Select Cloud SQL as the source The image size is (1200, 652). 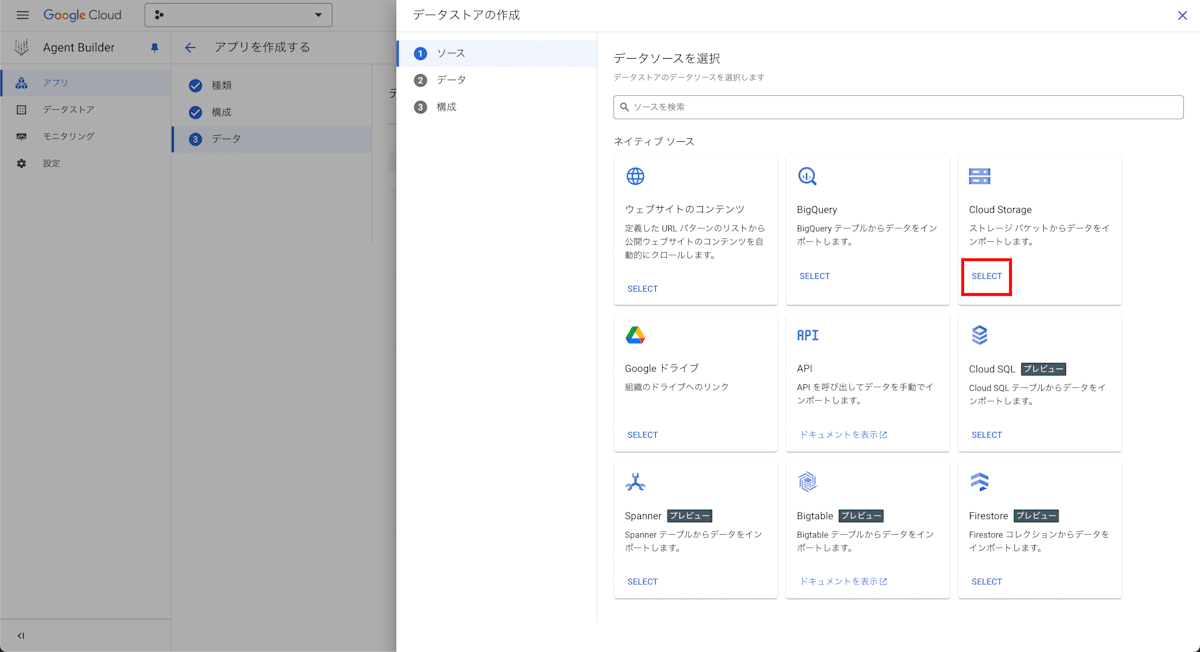click(x=987, y=435)
